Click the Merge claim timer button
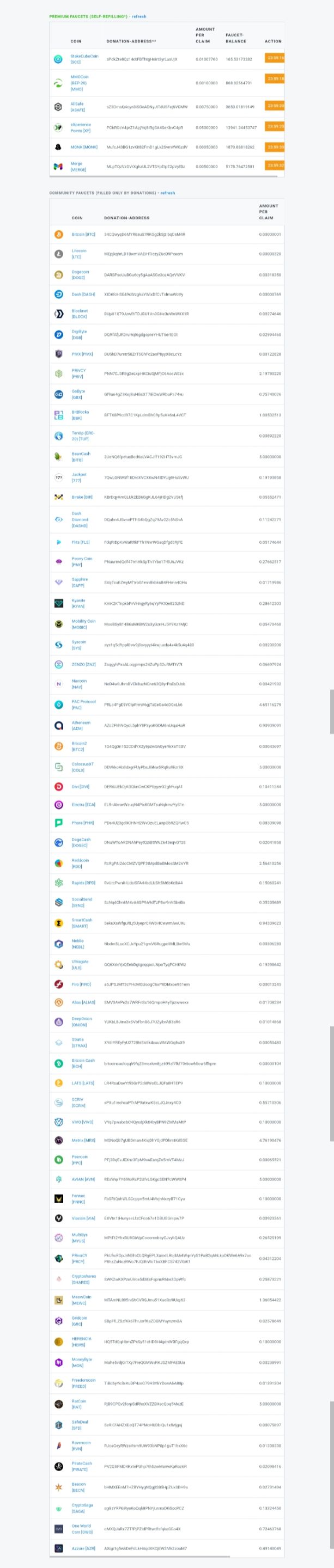The width and height of the screenshot is (334, 1568). [x=275, y=165]
